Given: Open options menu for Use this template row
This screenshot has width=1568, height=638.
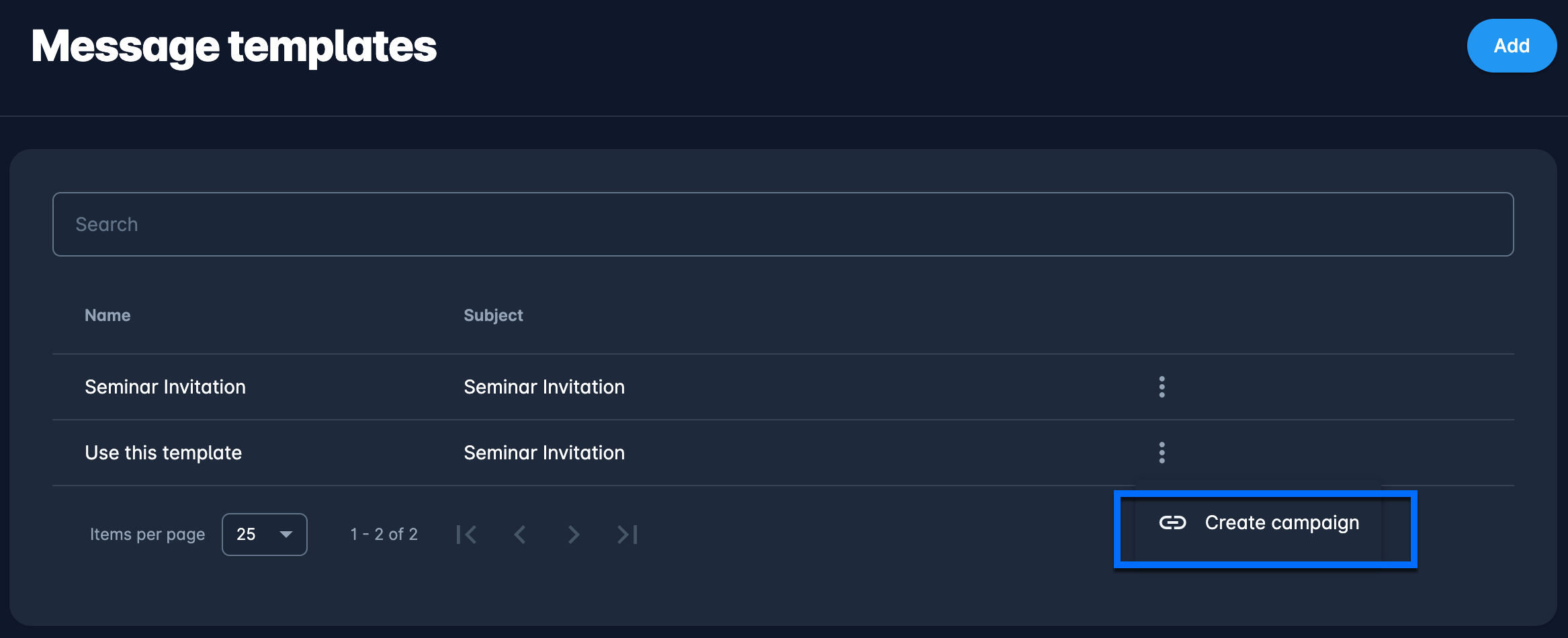Looking at the screenshot, I should point(1162,453).
